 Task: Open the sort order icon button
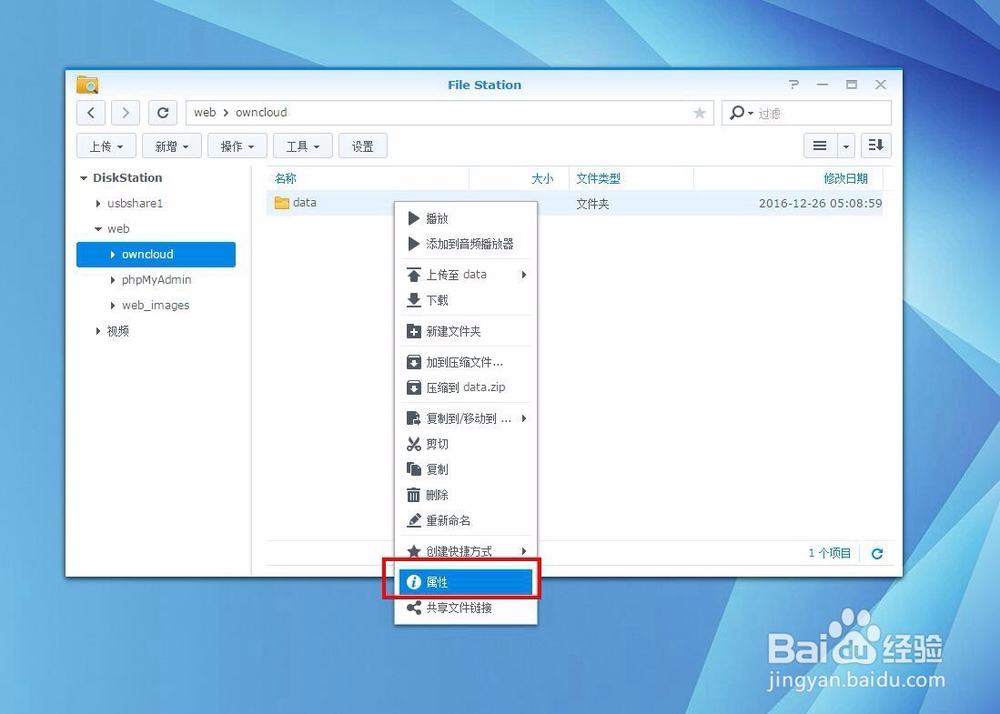[876, 146]
